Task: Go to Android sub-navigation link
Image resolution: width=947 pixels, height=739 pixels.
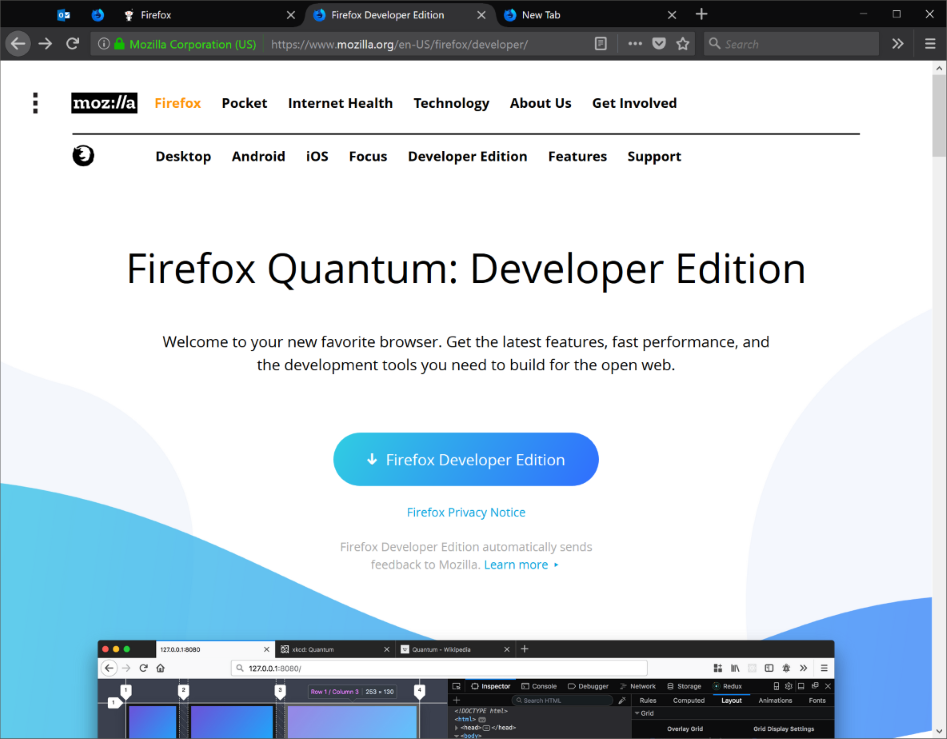Action: (x=258, y=156)
